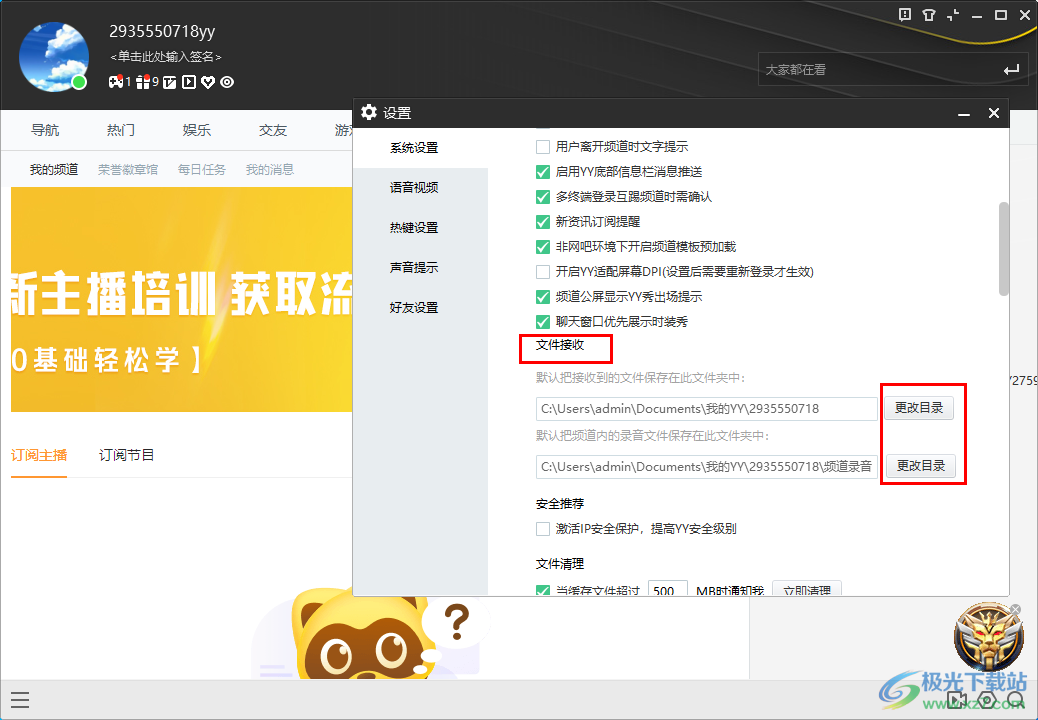Screen dimensions: 1038x720
Task: Uncheck YY bottom info bar message push
Action: pos(543,172)
